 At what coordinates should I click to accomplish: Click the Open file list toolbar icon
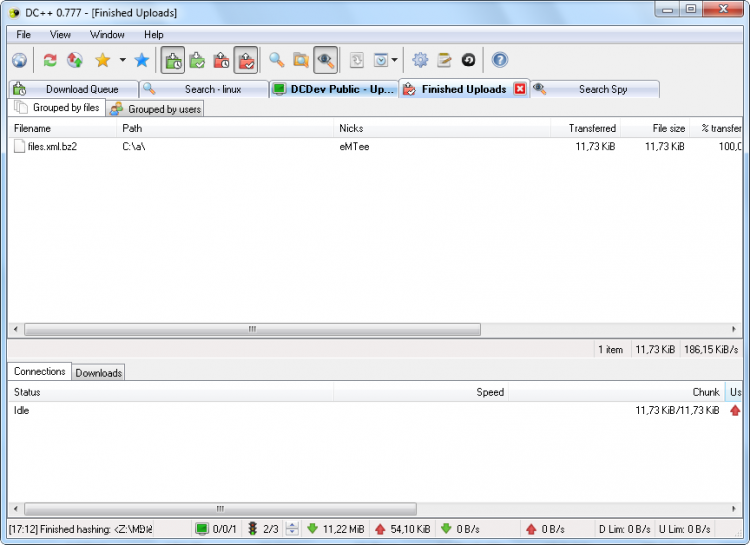[356, 60]
